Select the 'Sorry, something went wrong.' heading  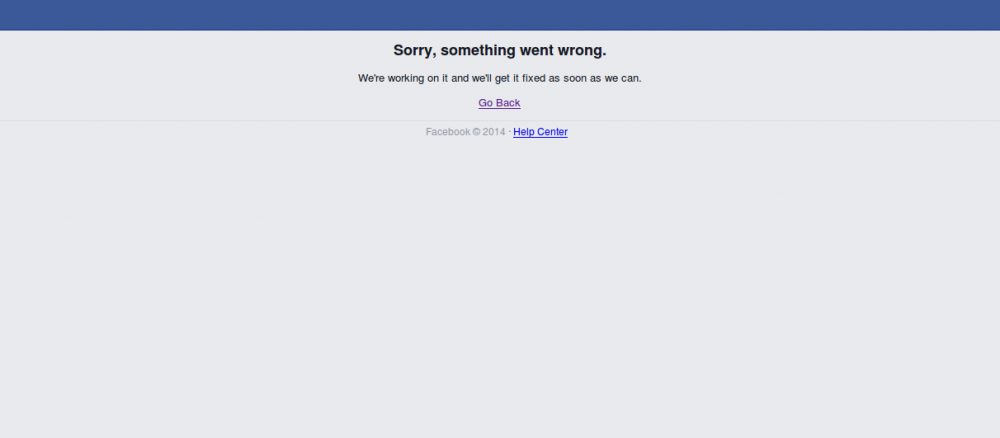click(x=500, y=50)
